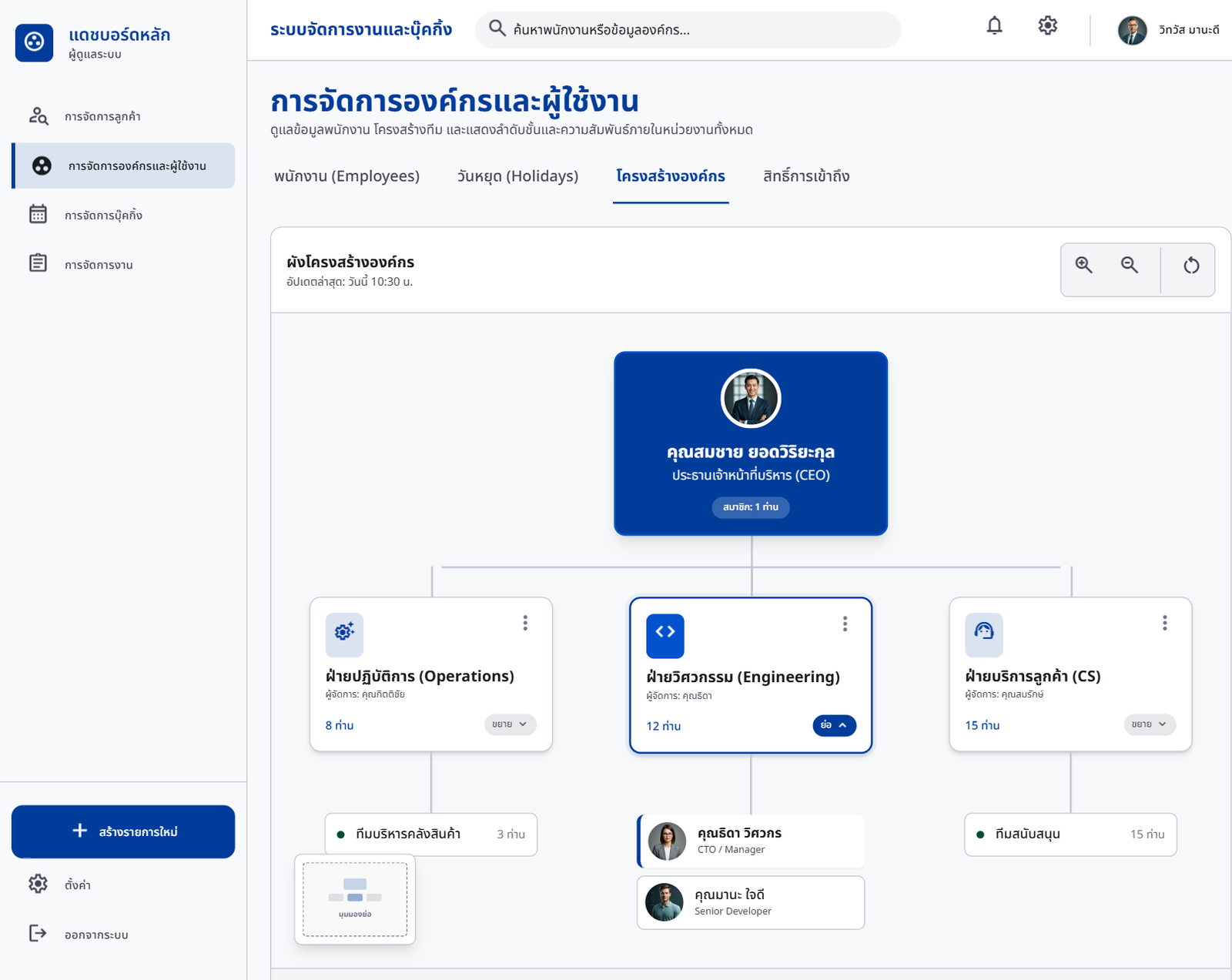Click the การจัดการลูกค้า sidebar icon

38,116
